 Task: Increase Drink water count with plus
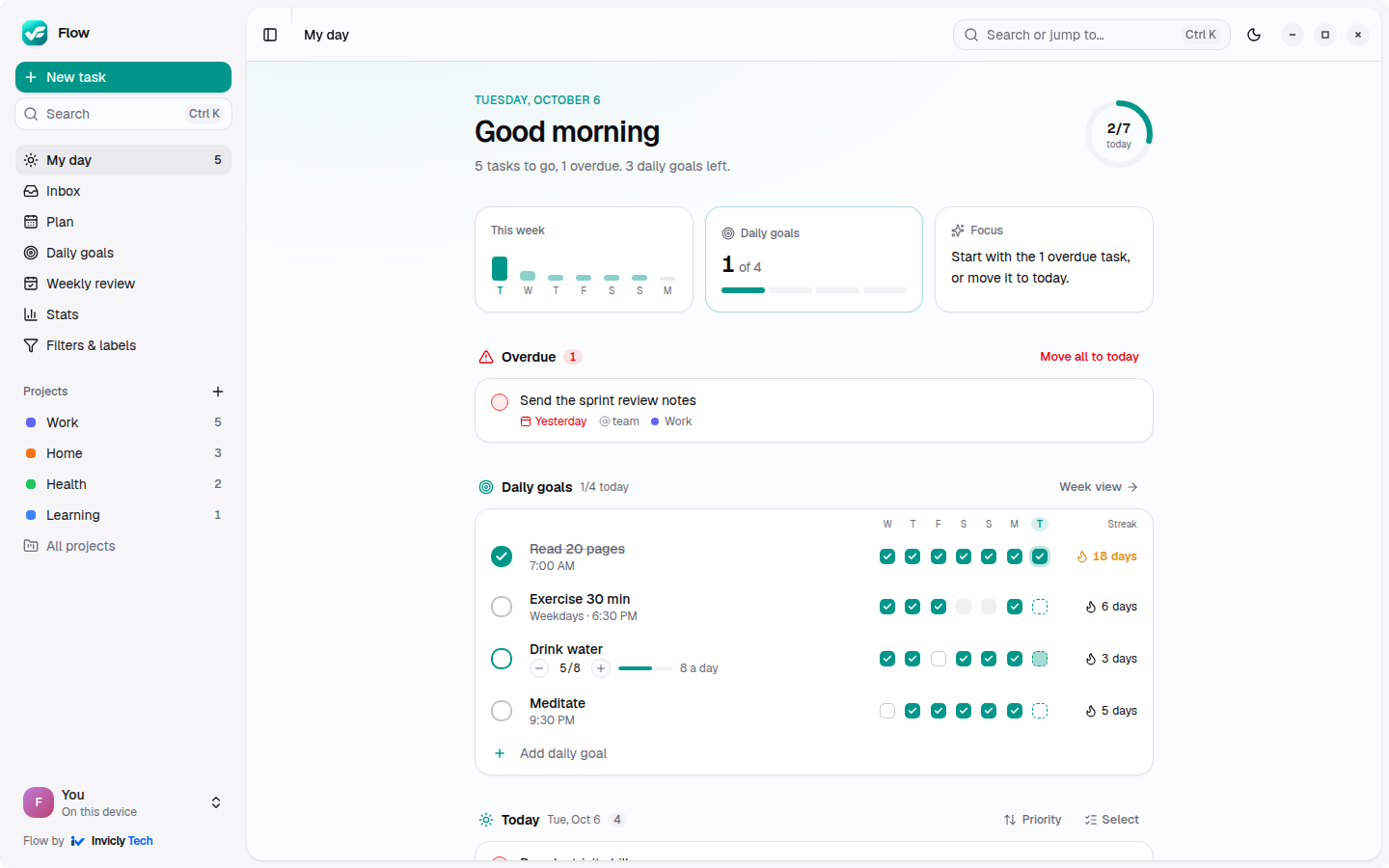pos(601,668)
